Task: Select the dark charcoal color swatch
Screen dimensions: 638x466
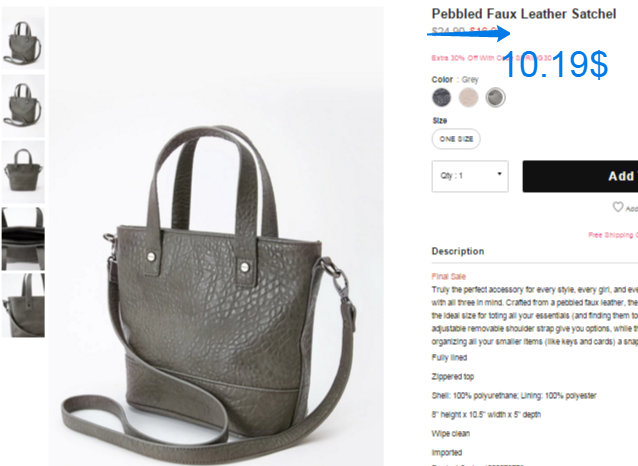Action: (x=441, y=98)
